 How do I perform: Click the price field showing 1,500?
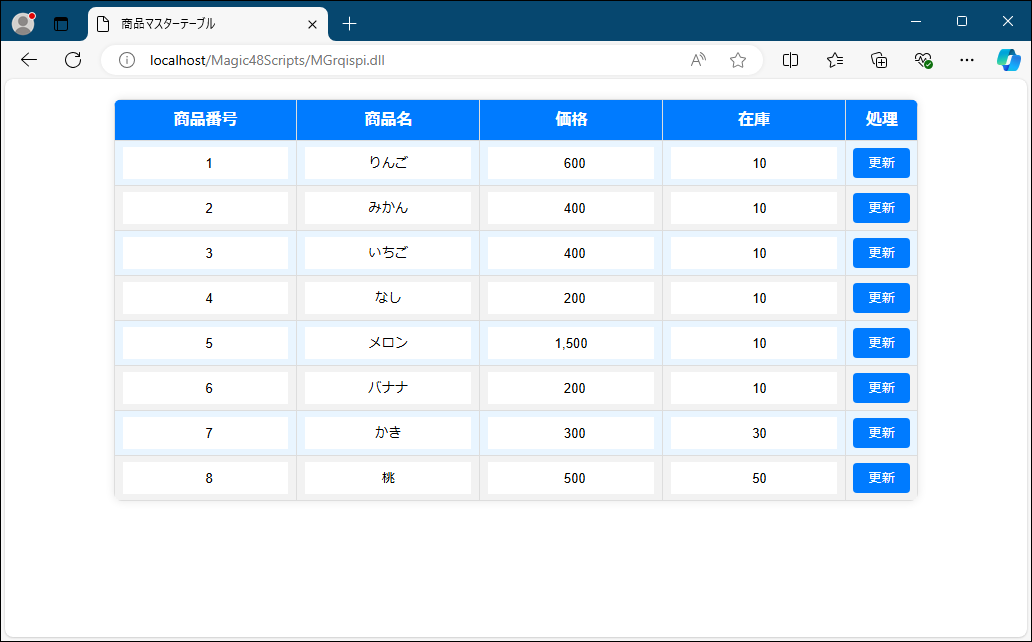point(571,343)
